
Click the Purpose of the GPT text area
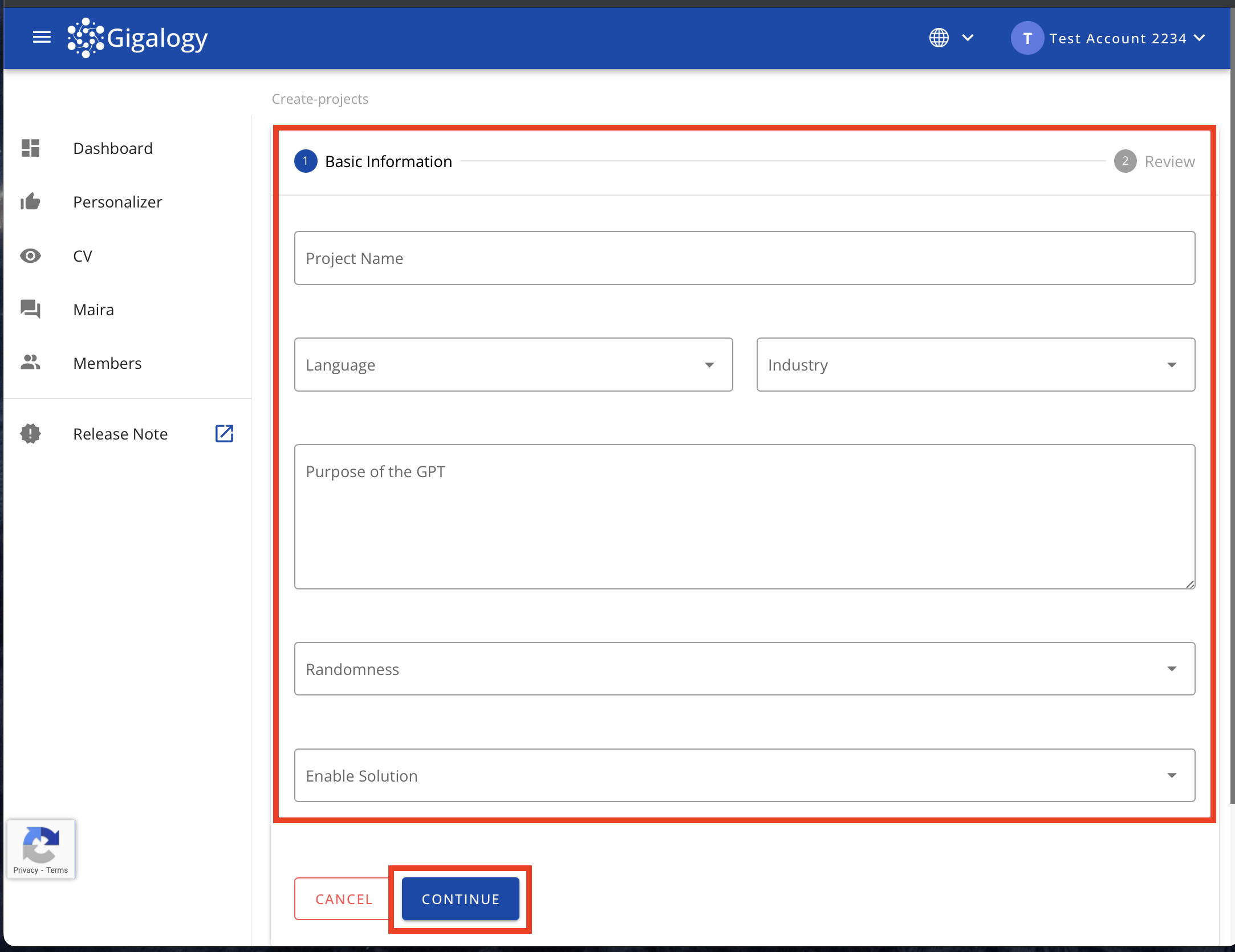click(x=745, y=516)
